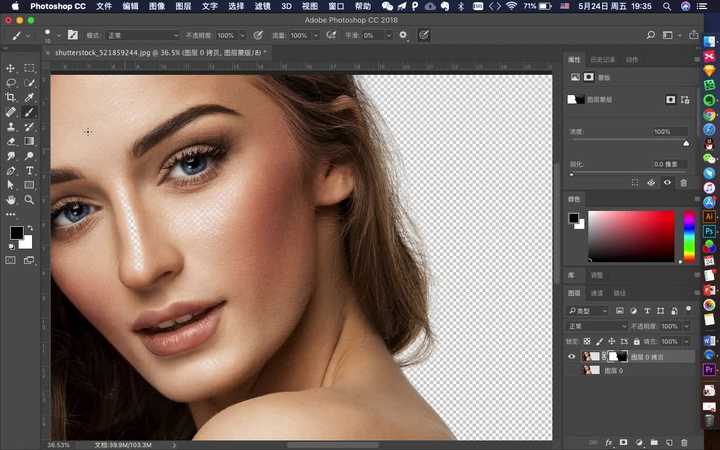The width and height of the screenshot is (720, 450).
Task: Select the Crop tool
Action: [x=10, y=97]
